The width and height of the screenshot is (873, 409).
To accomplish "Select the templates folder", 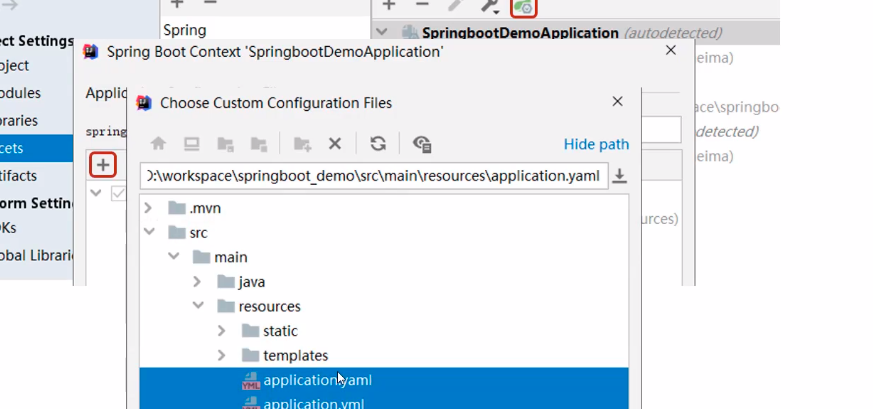I will click(295, 355).
